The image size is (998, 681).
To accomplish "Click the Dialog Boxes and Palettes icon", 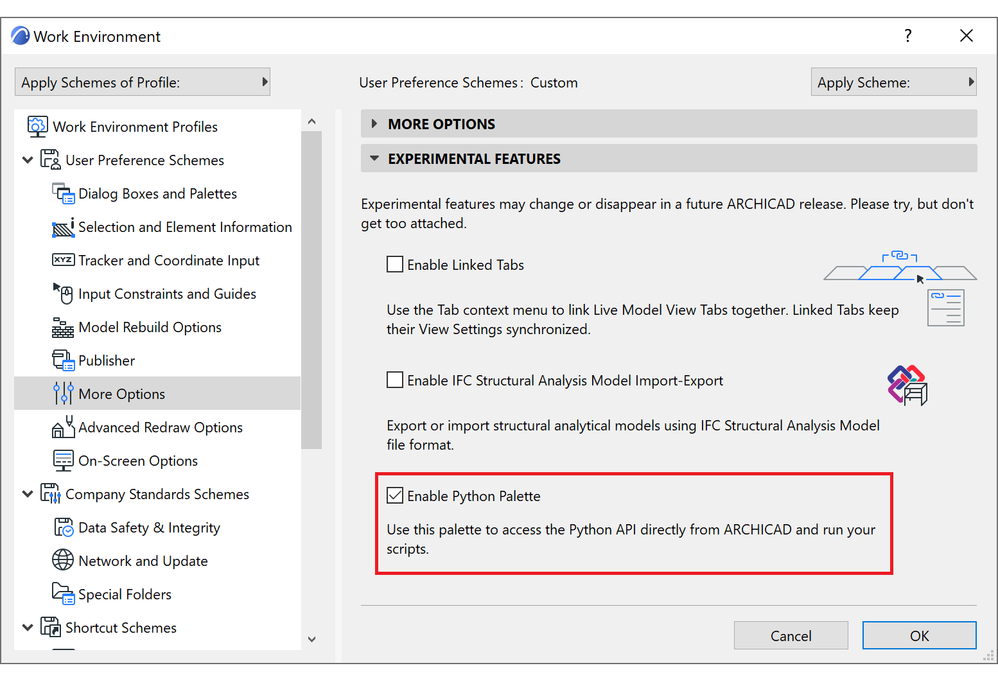I will coord(63,193).
